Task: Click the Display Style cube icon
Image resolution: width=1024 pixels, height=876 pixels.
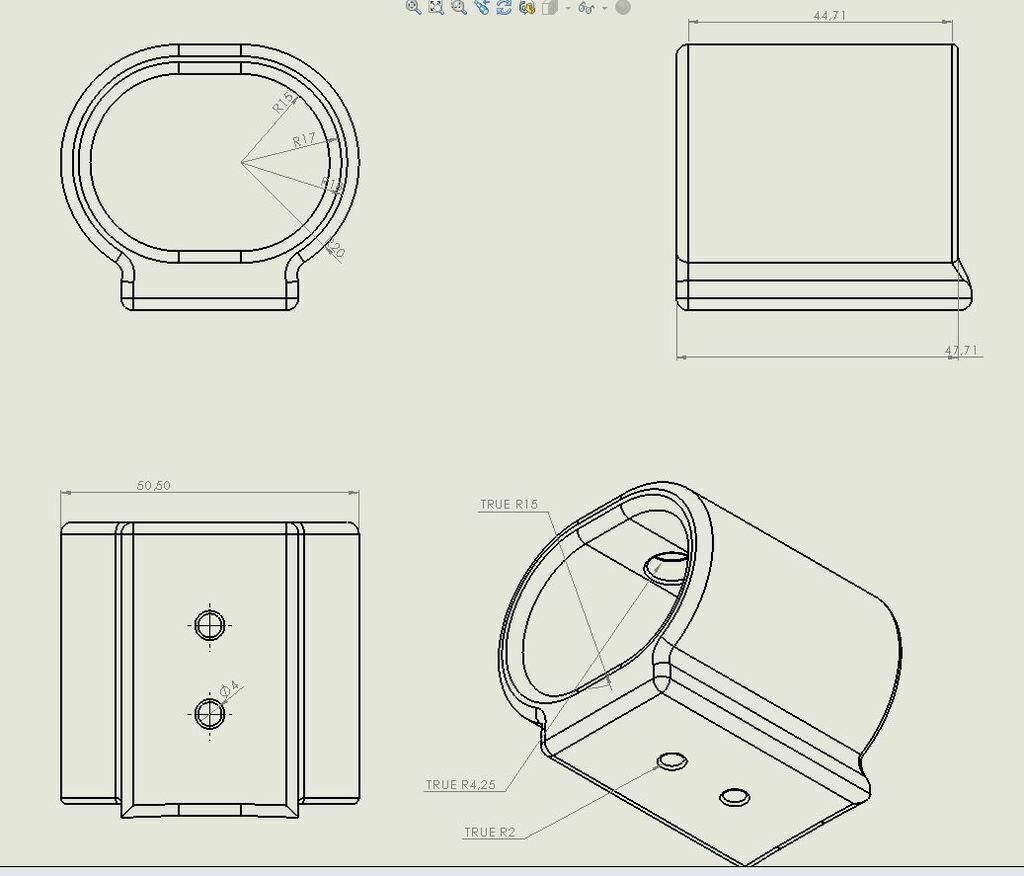Action: 547,9
